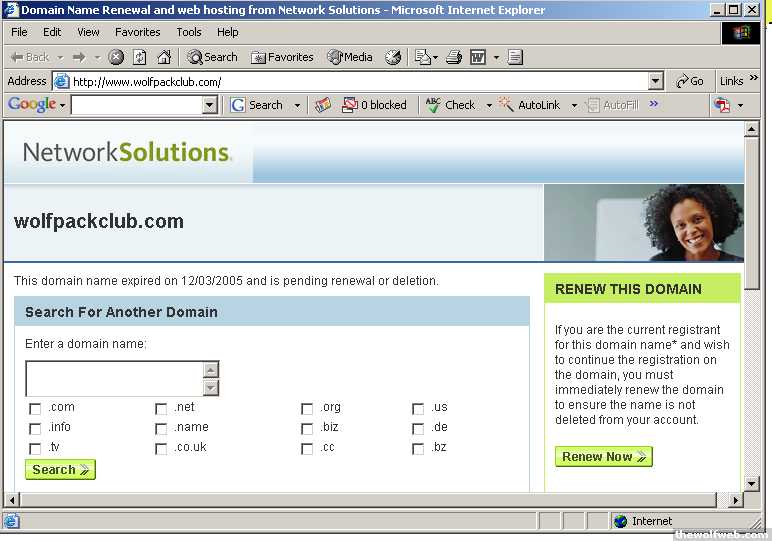
Task: Open the View menu
Action: click(88, 32)
